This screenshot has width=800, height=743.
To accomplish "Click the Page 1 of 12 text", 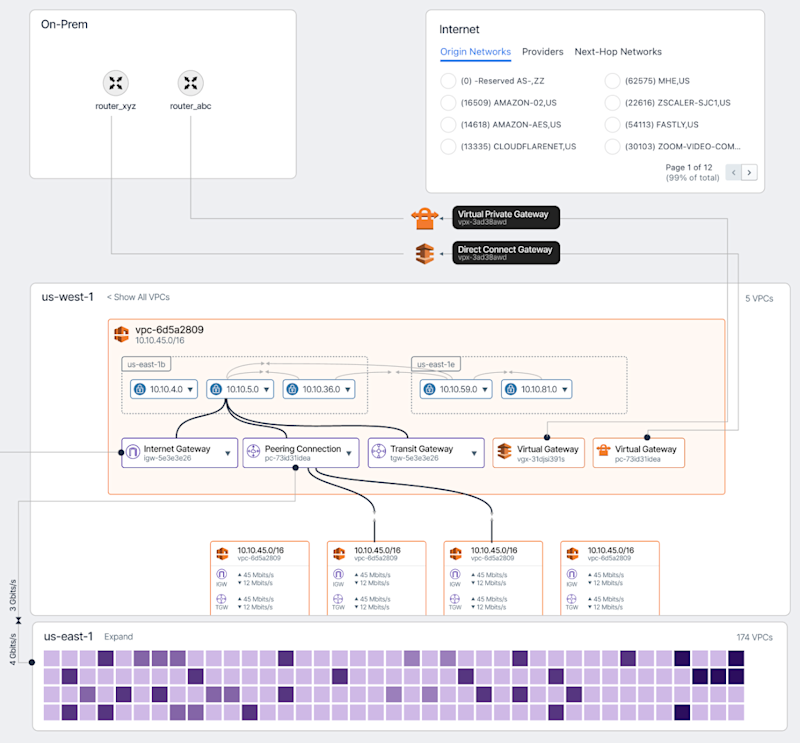I will 688,167.
